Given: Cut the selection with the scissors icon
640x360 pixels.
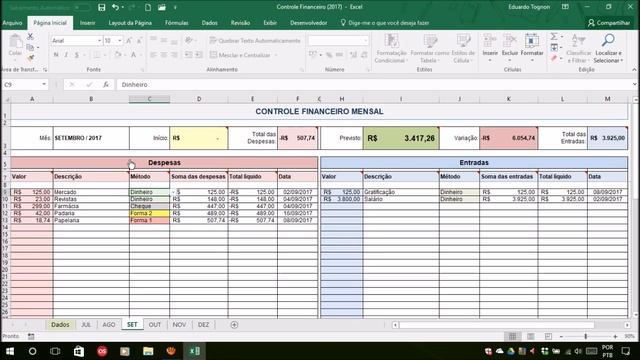Looking at the screenshot, I should (30, 36).
